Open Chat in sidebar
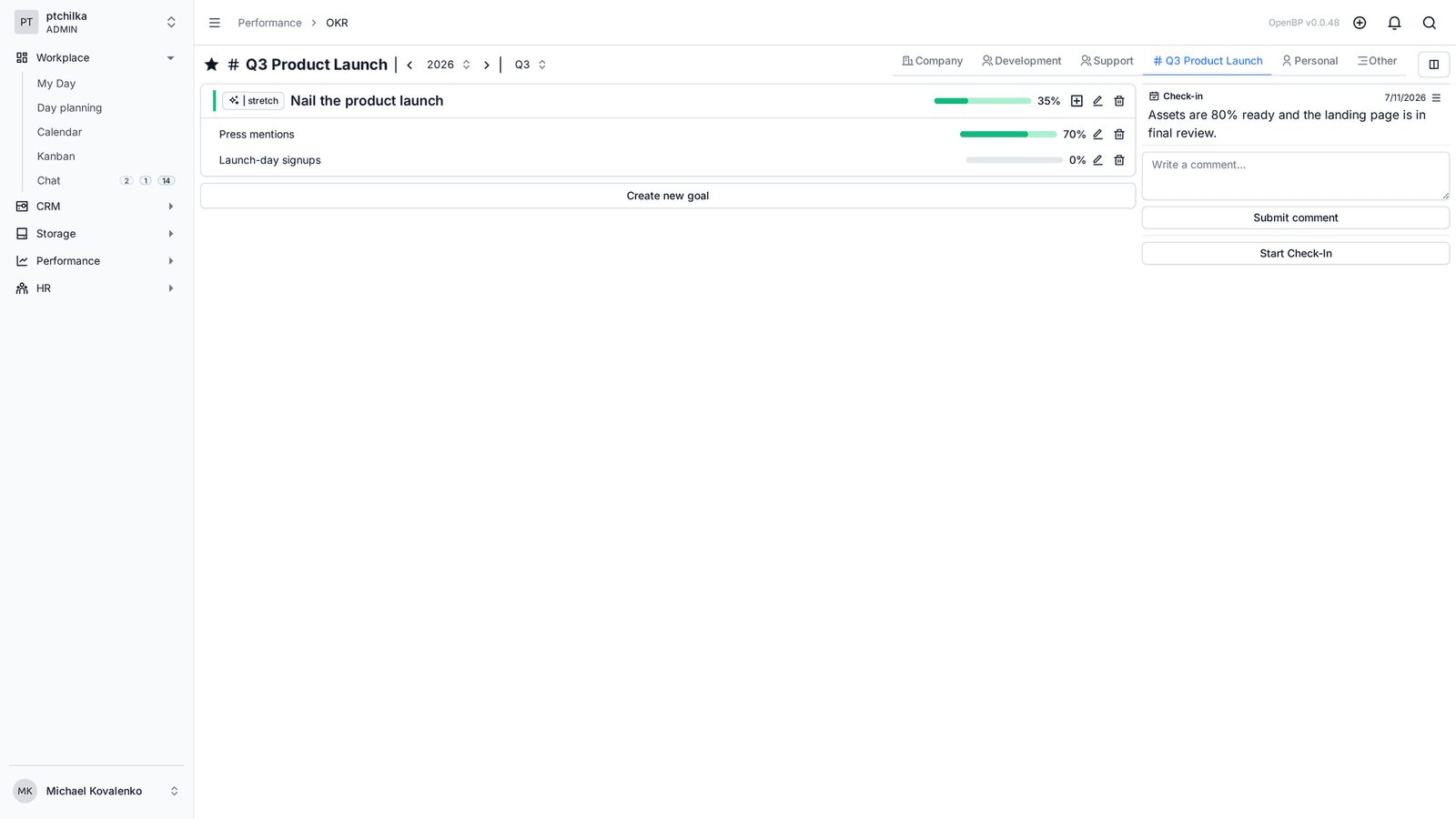1456x819 pixels. pyautogui.click(x=48, y=181)
